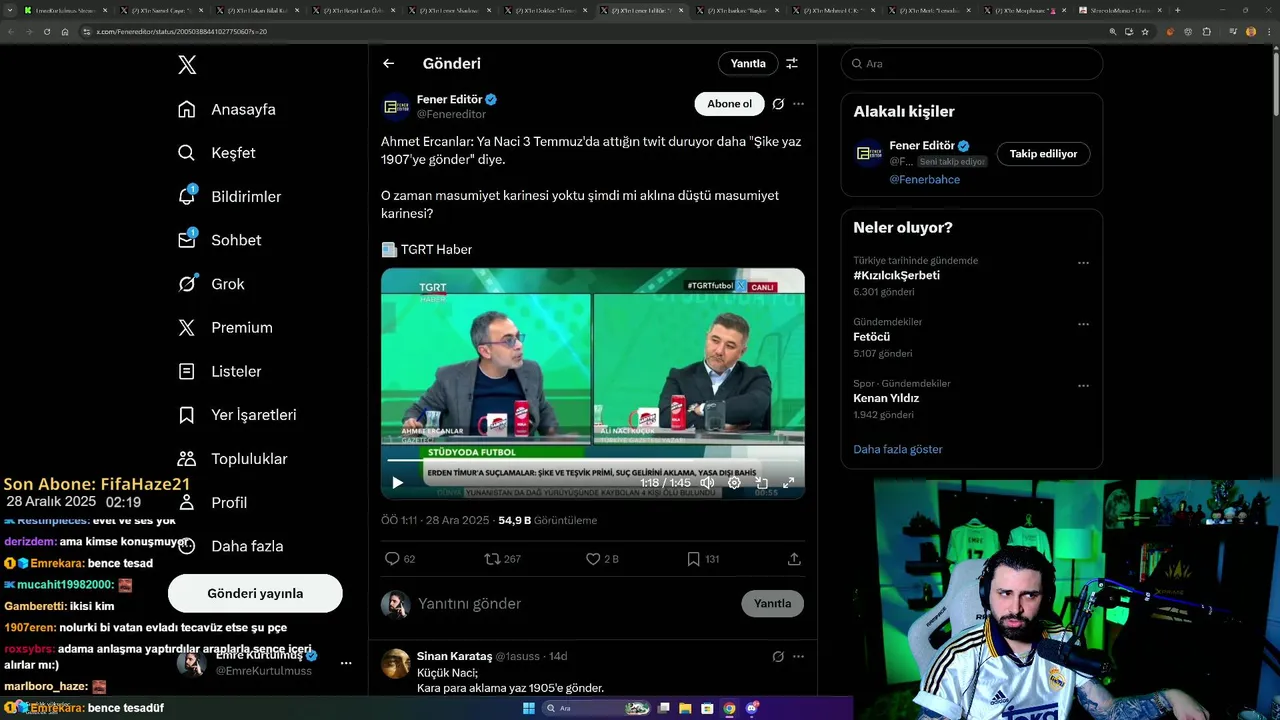This screenshot has height=720, width=1280.
Task: Click Grok explain icon on main post
Action: tap(778, 104)
